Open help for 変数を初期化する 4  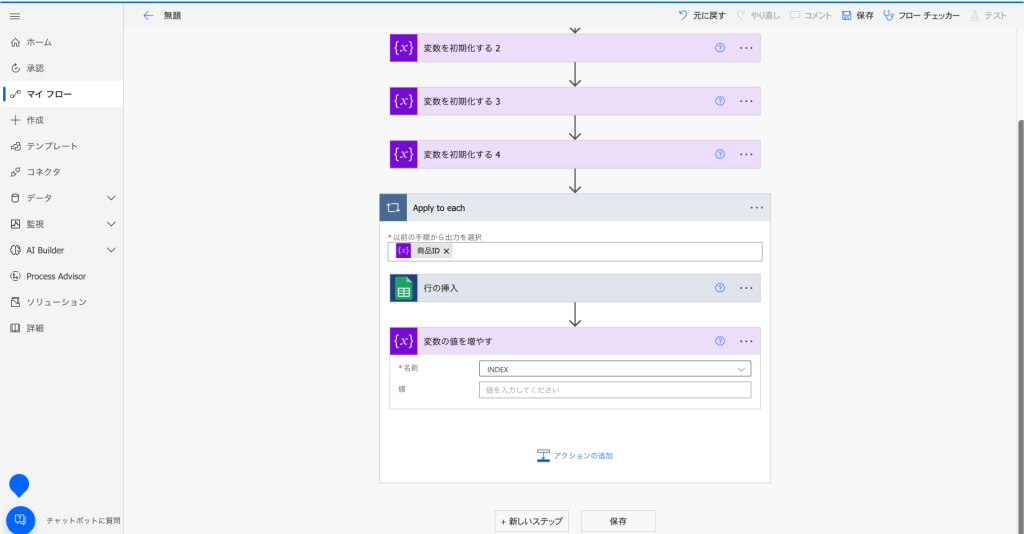pyautogui.click(x=720, y=155)
